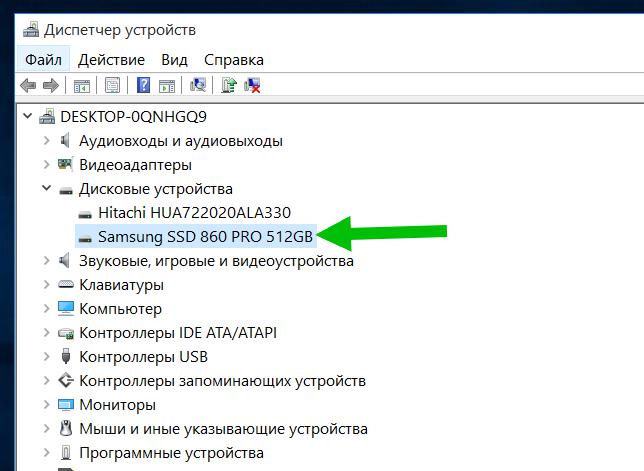The height and width of the screenshot is (471, 644).
Task: Click the Программные устройства icon
Action: tap(66, 453)
